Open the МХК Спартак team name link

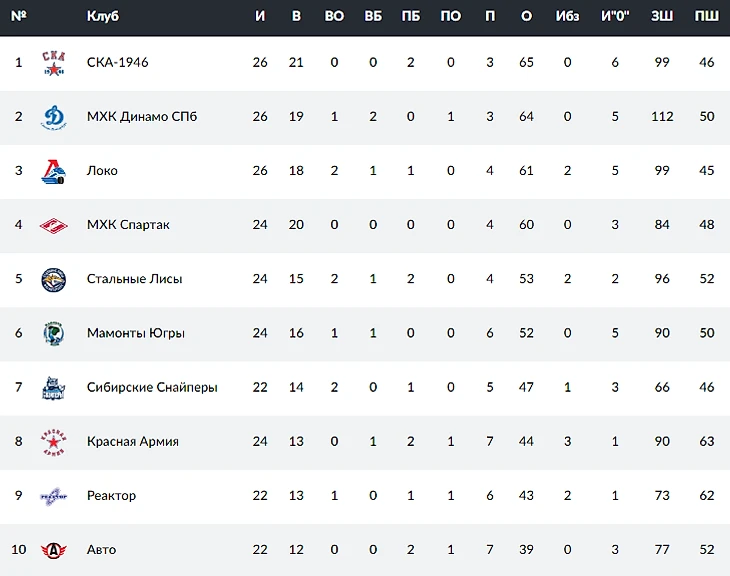[128, 225]
